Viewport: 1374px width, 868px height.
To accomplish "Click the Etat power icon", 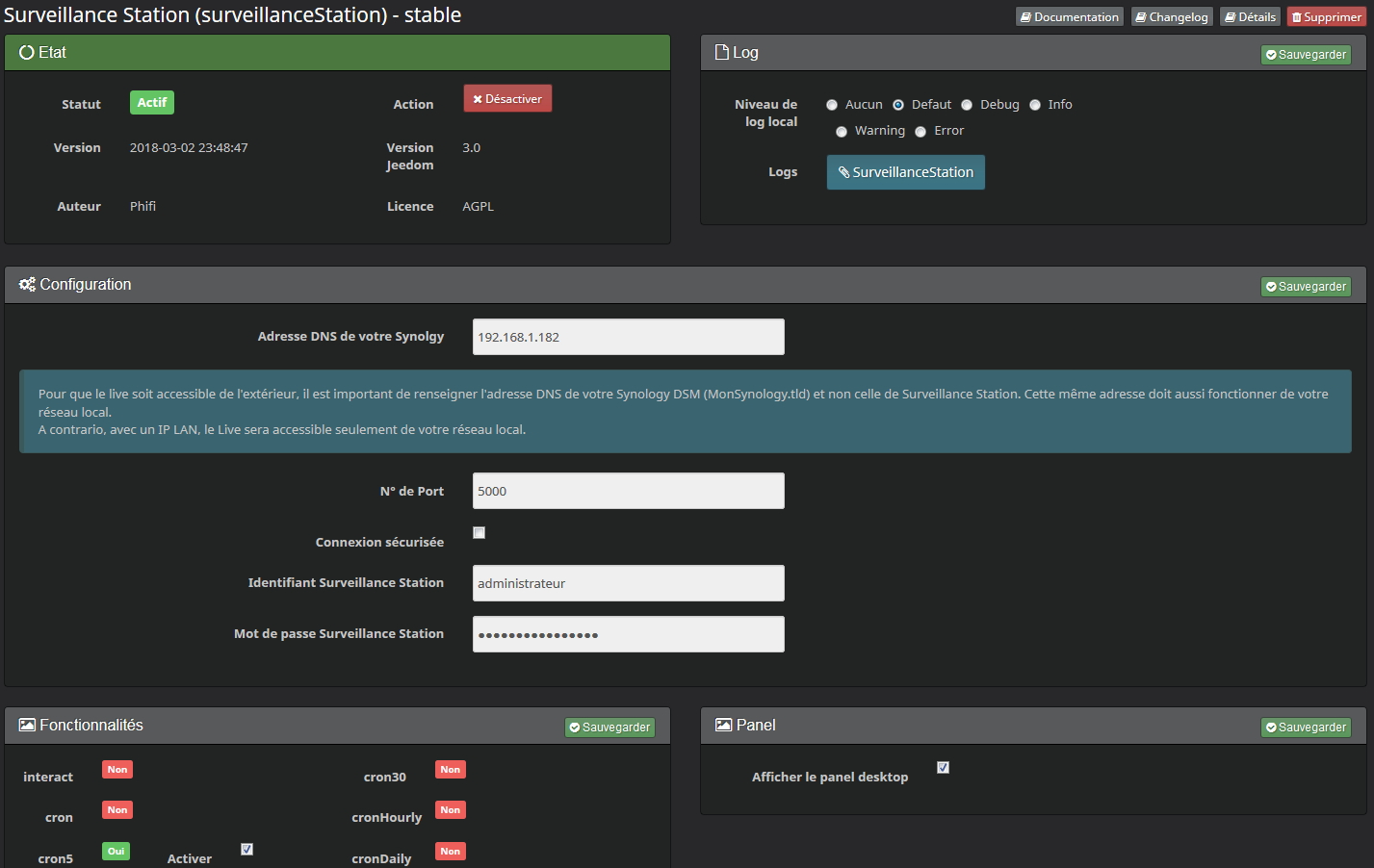I will 27,53.
